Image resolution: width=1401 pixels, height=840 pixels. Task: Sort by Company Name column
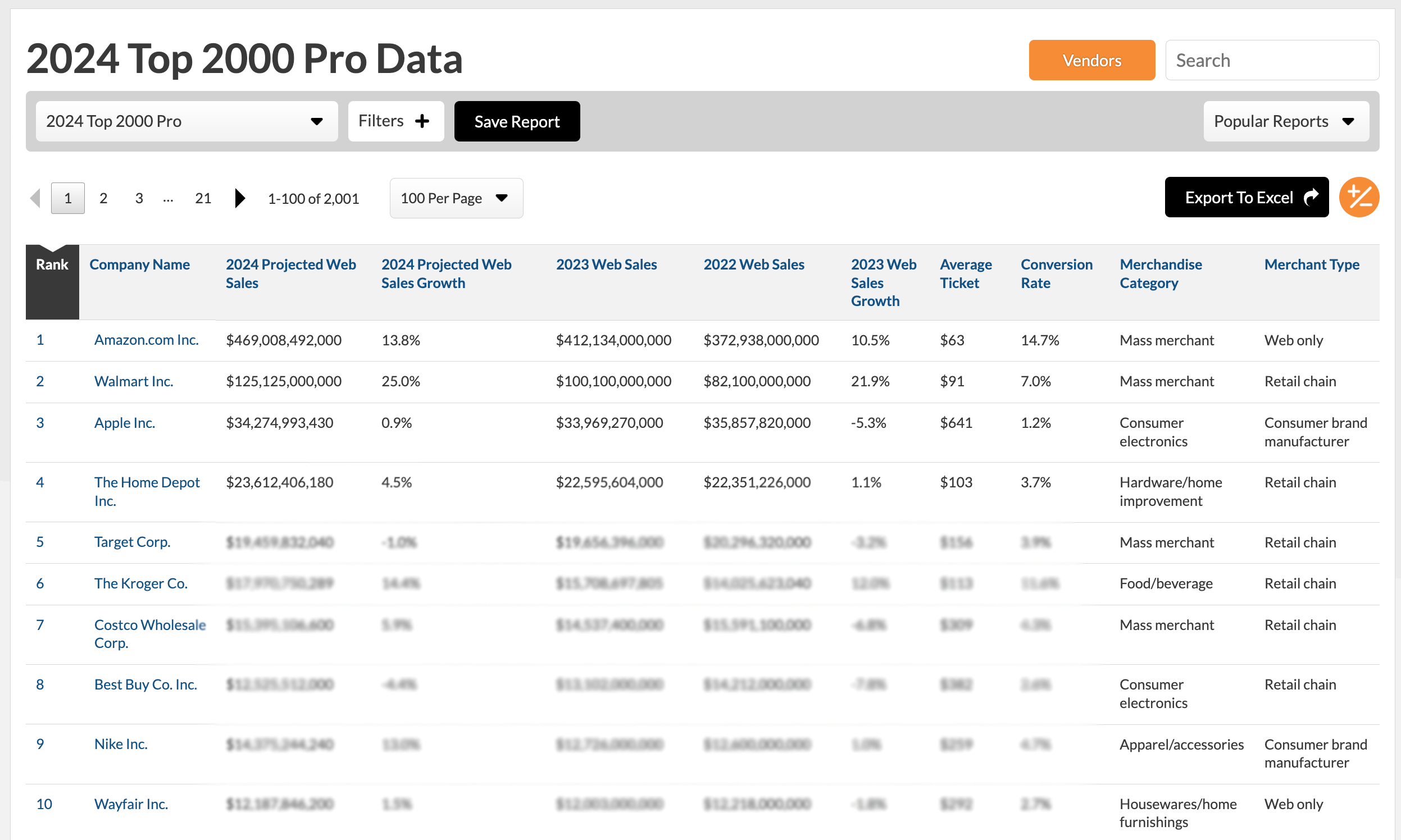pos(139,264)
